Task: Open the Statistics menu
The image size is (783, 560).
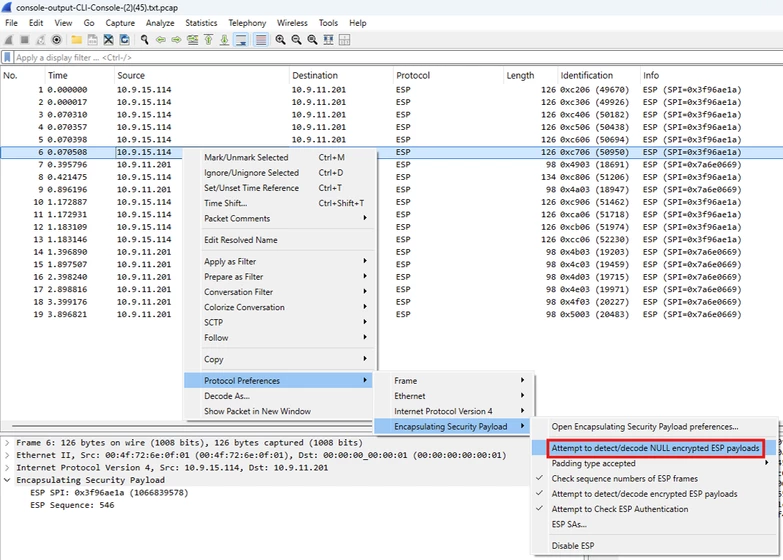Action: (x=201, y=23)
